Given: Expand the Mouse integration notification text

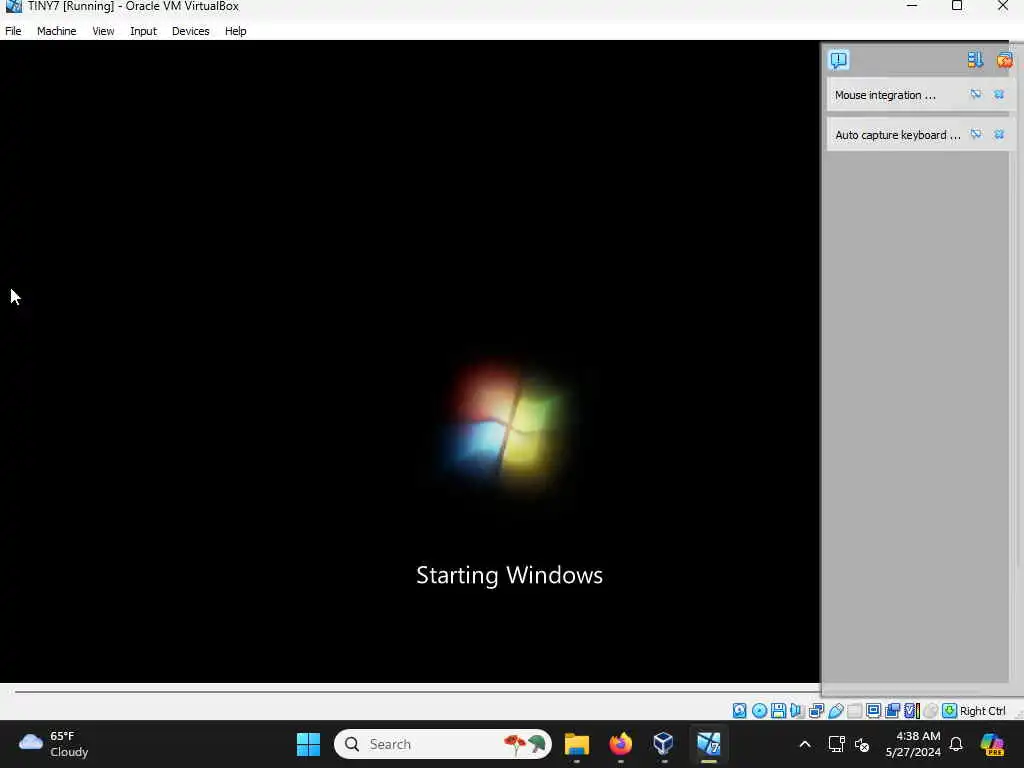Looking at the screenshot, I should (x=885, y=95).
